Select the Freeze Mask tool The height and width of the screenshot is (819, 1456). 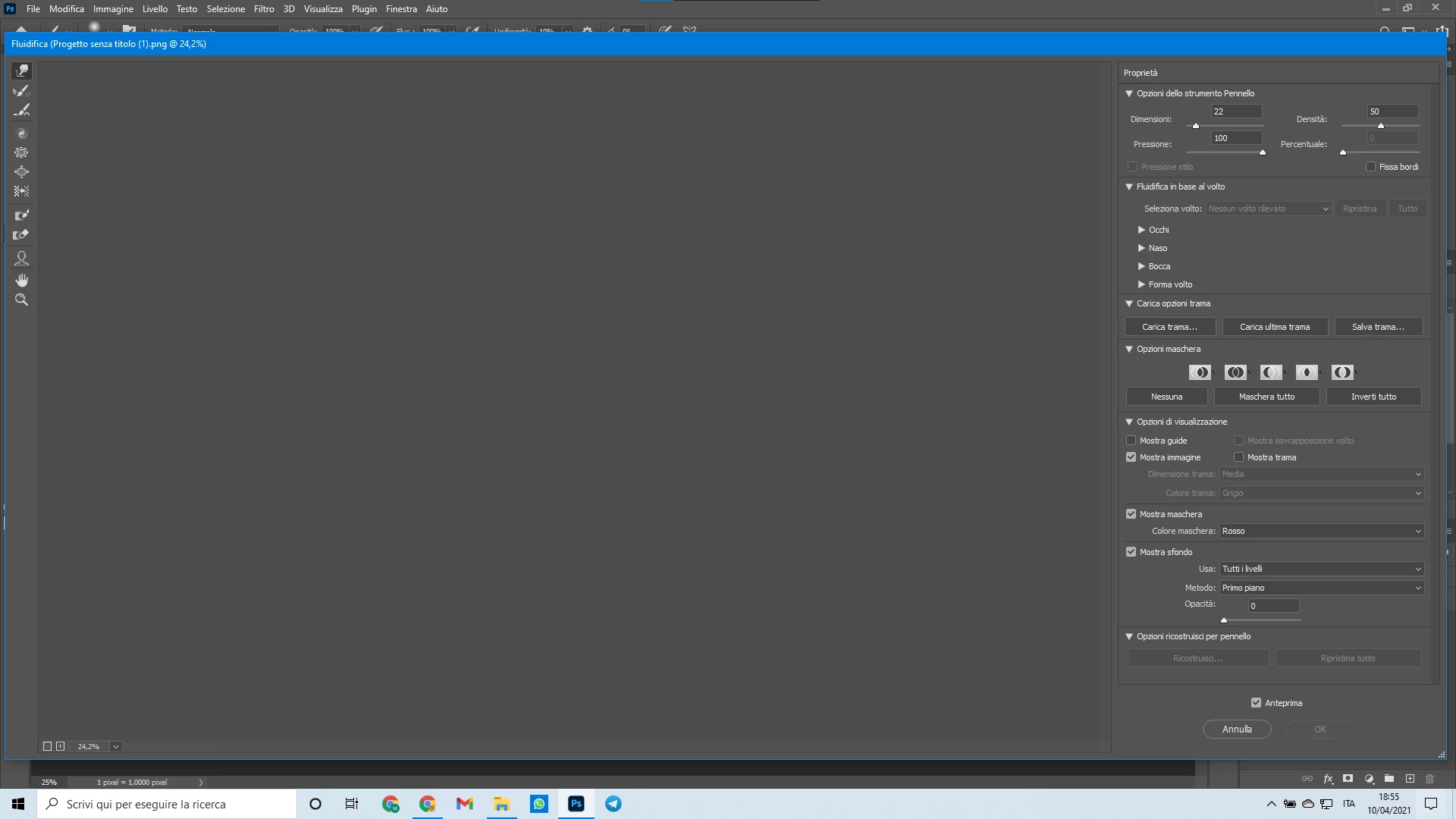pos(21,215)
